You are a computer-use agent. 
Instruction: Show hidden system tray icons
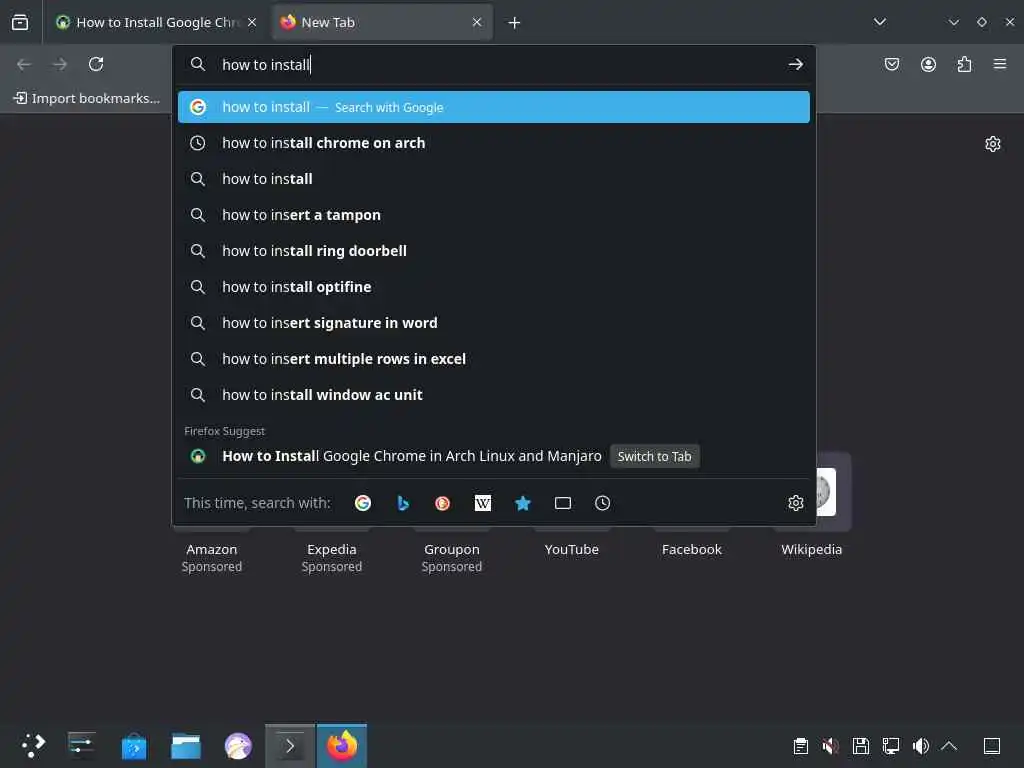click(x=950, y=746)
